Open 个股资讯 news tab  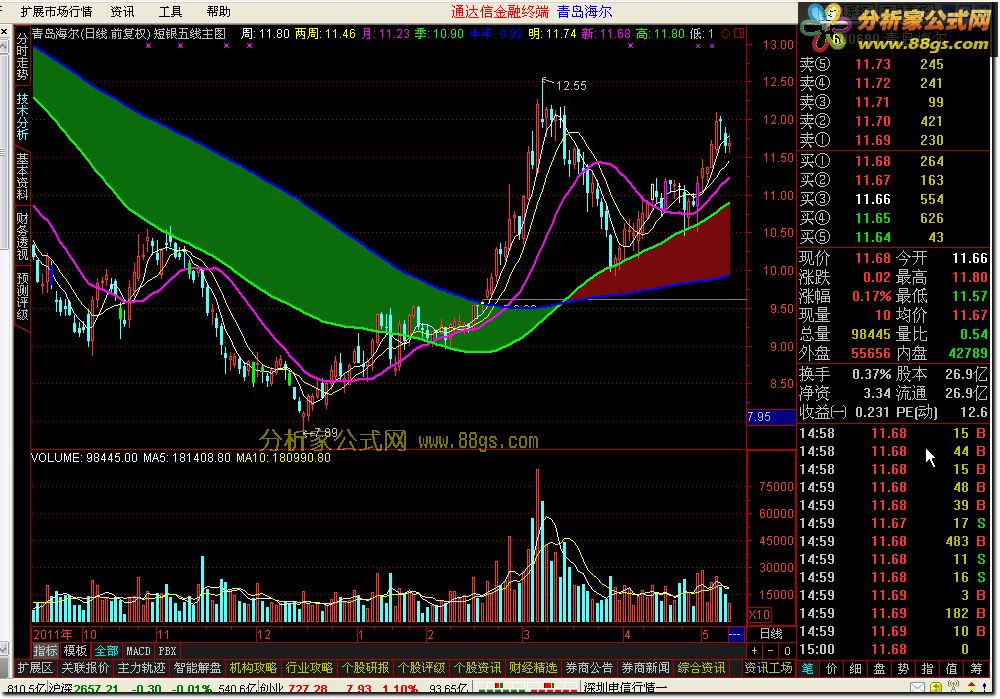(x=478, y=668)
